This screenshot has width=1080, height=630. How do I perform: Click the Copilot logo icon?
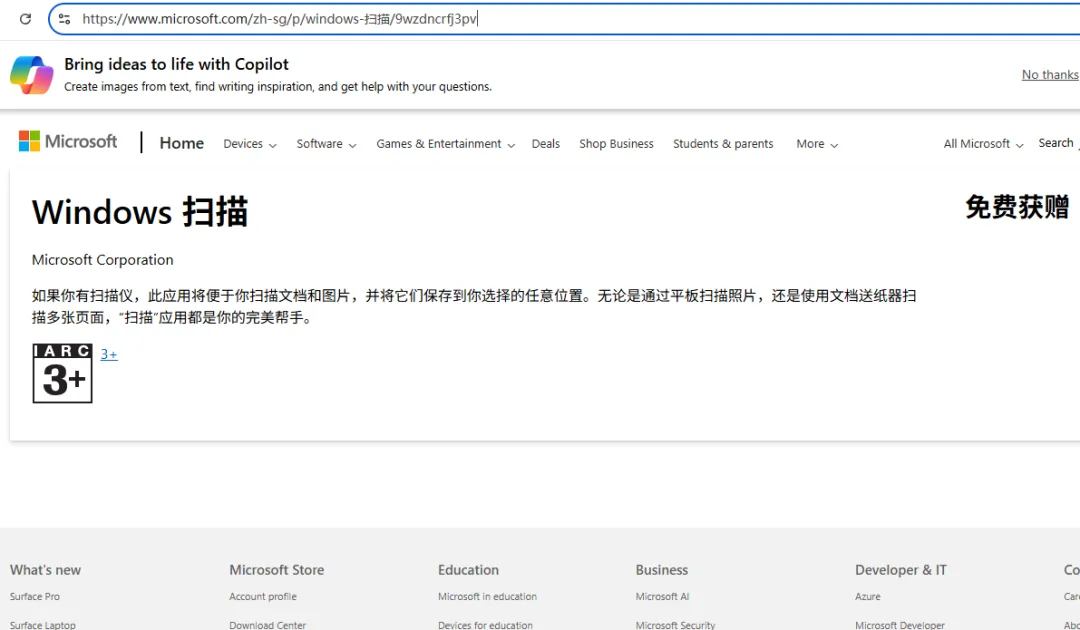click(x=32, y=74)
